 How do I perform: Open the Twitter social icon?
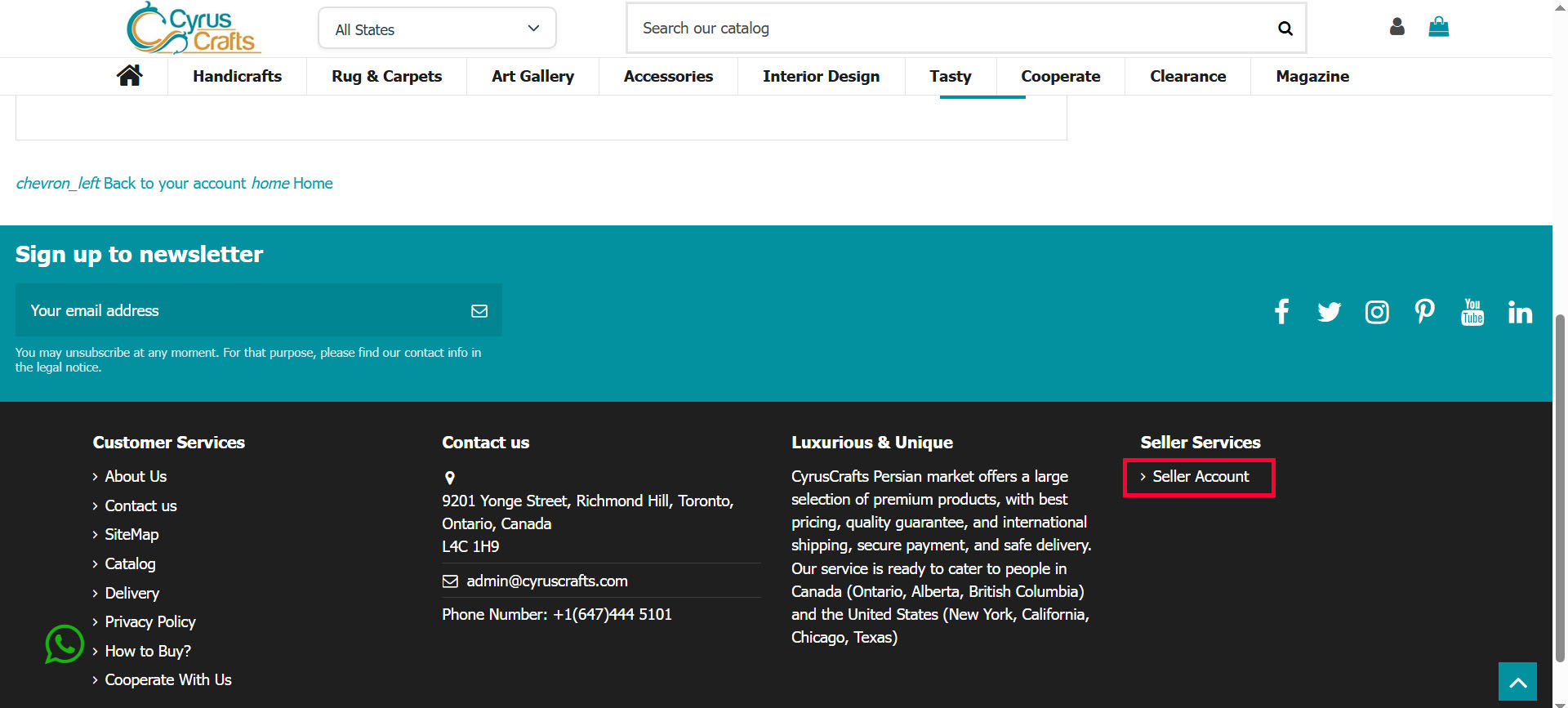(x=1329, y=312)
